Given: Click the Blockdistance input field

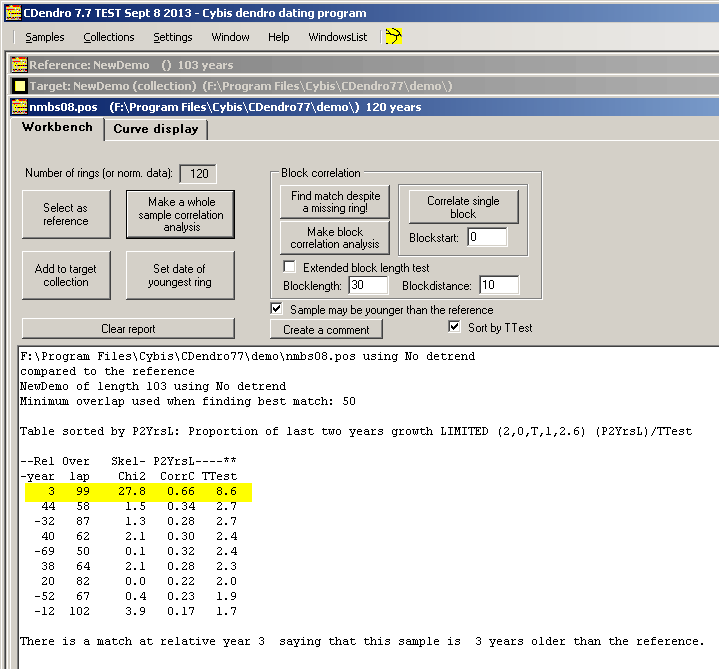Looking at the screenshot, I should tap(499, 285).
